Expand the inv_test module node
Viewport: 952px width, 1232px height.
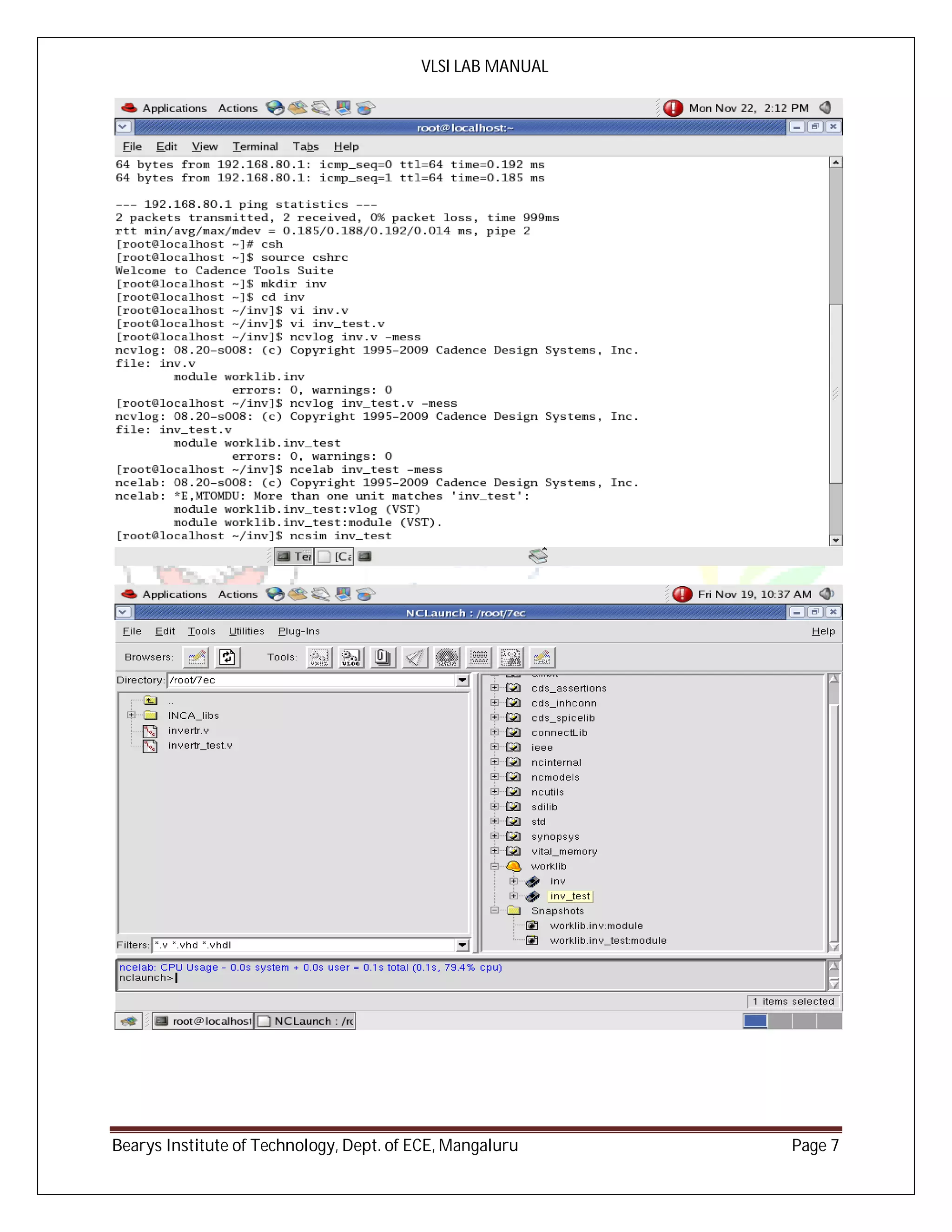(x=513, y=896)
